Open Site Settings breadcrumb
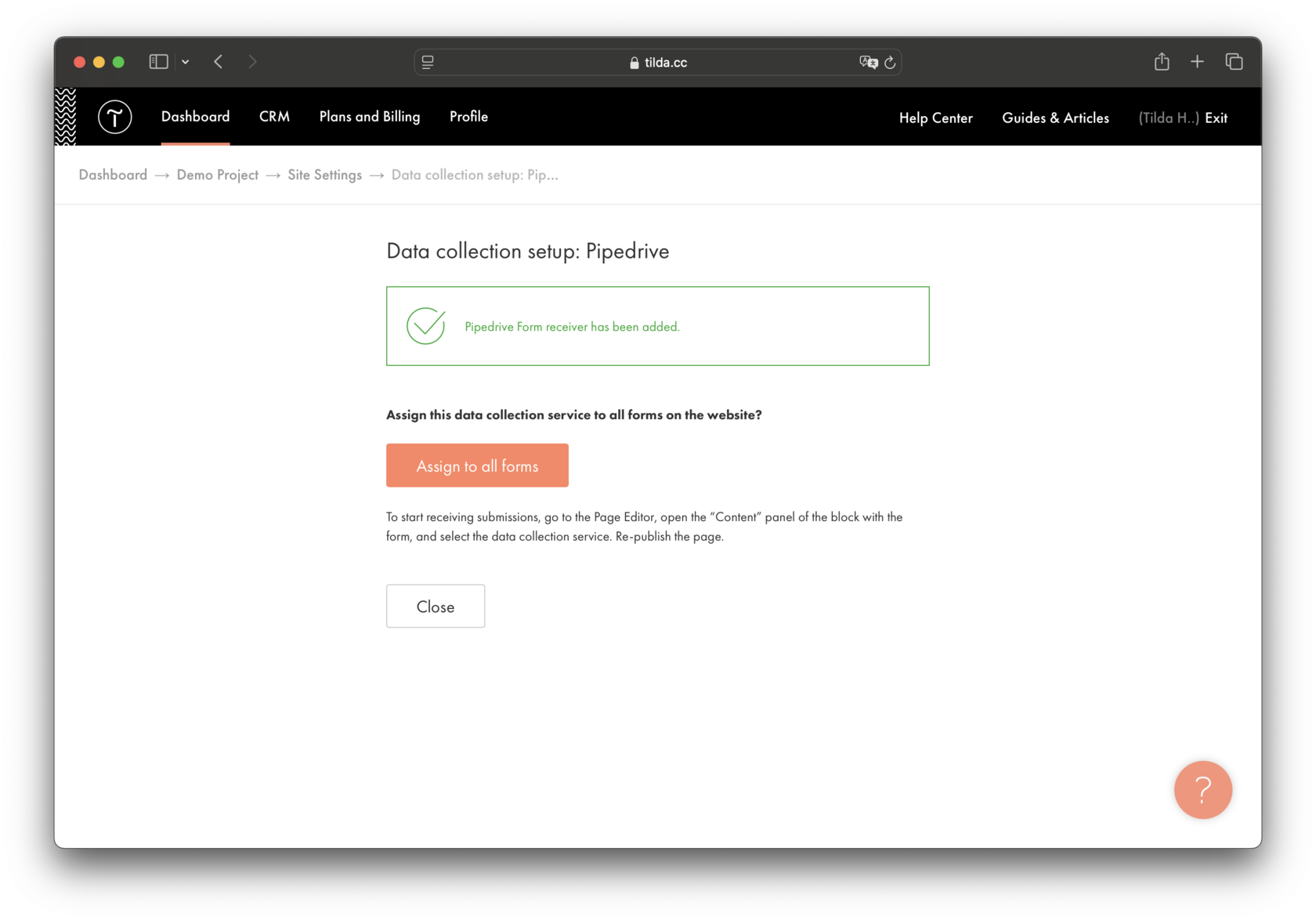The height and width of the screenshot is (920, 1316). coord(324,175)
